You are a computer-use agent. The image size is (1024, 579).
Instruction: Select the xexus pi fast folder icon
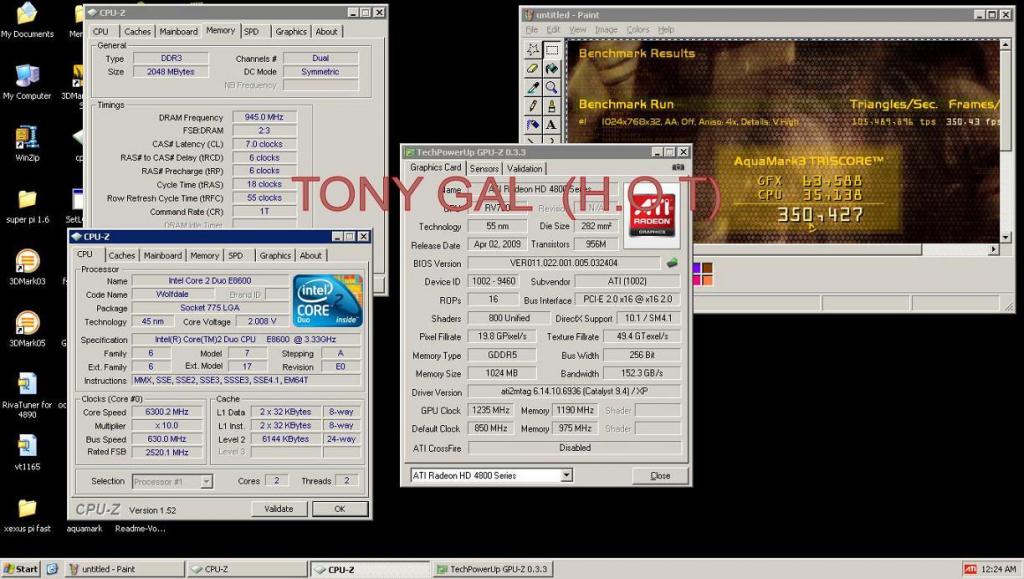(x=27, y=514)
